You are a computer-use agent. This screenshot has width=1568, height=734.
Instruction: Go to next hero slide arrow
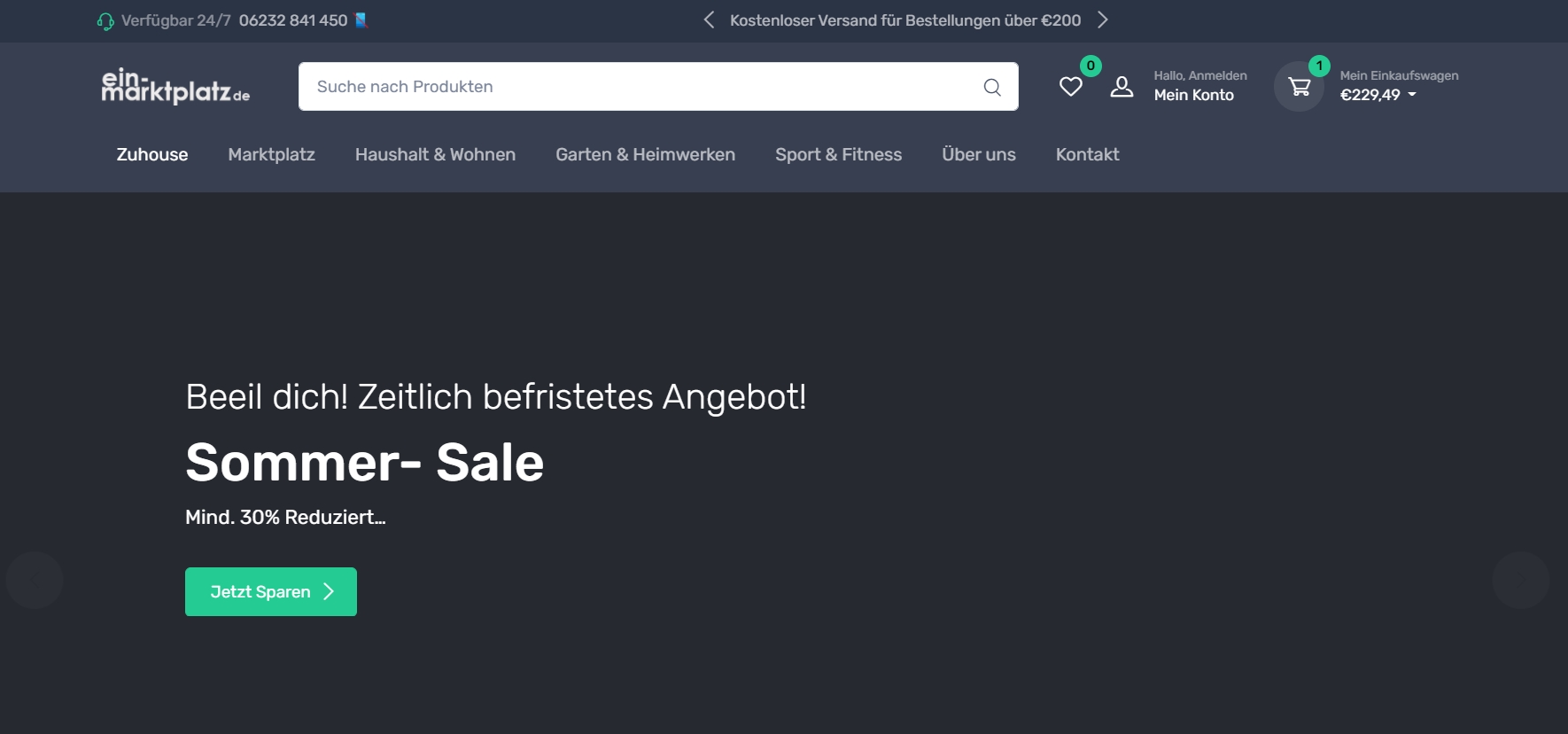click(x=1520, y=580)
